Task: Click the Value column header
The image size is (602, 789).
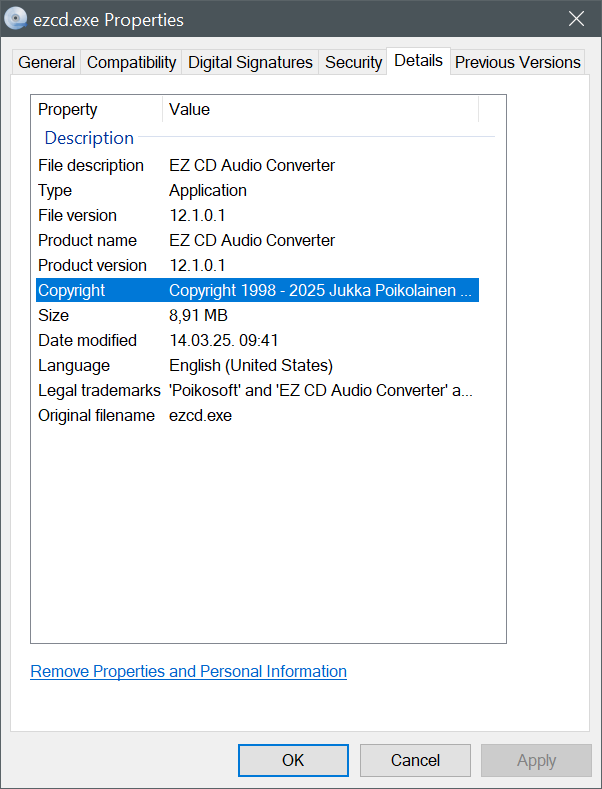Action: 321,109
